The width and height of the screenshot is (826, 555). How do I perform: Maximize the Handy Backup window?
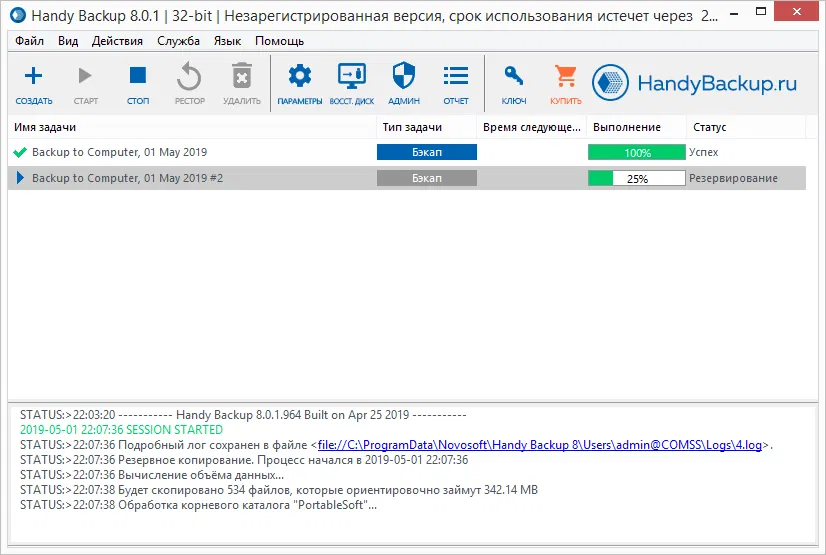(761, 12)
